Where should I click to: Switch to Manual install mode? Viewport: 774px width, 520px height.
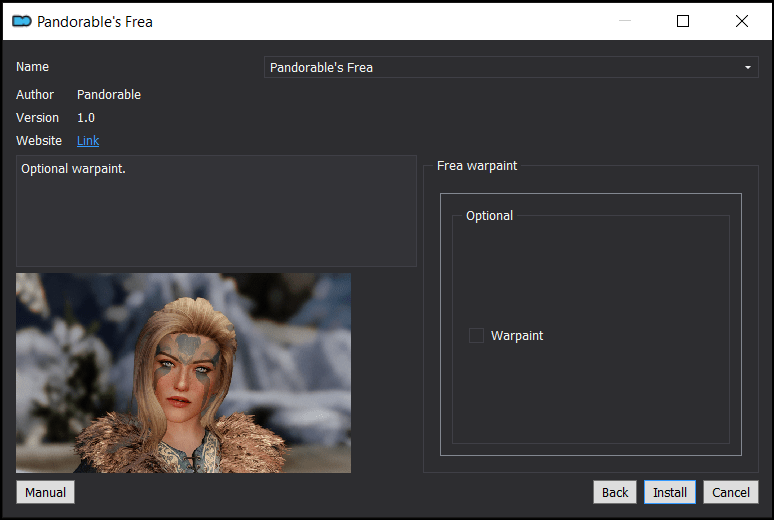click(x=45, y=492)
